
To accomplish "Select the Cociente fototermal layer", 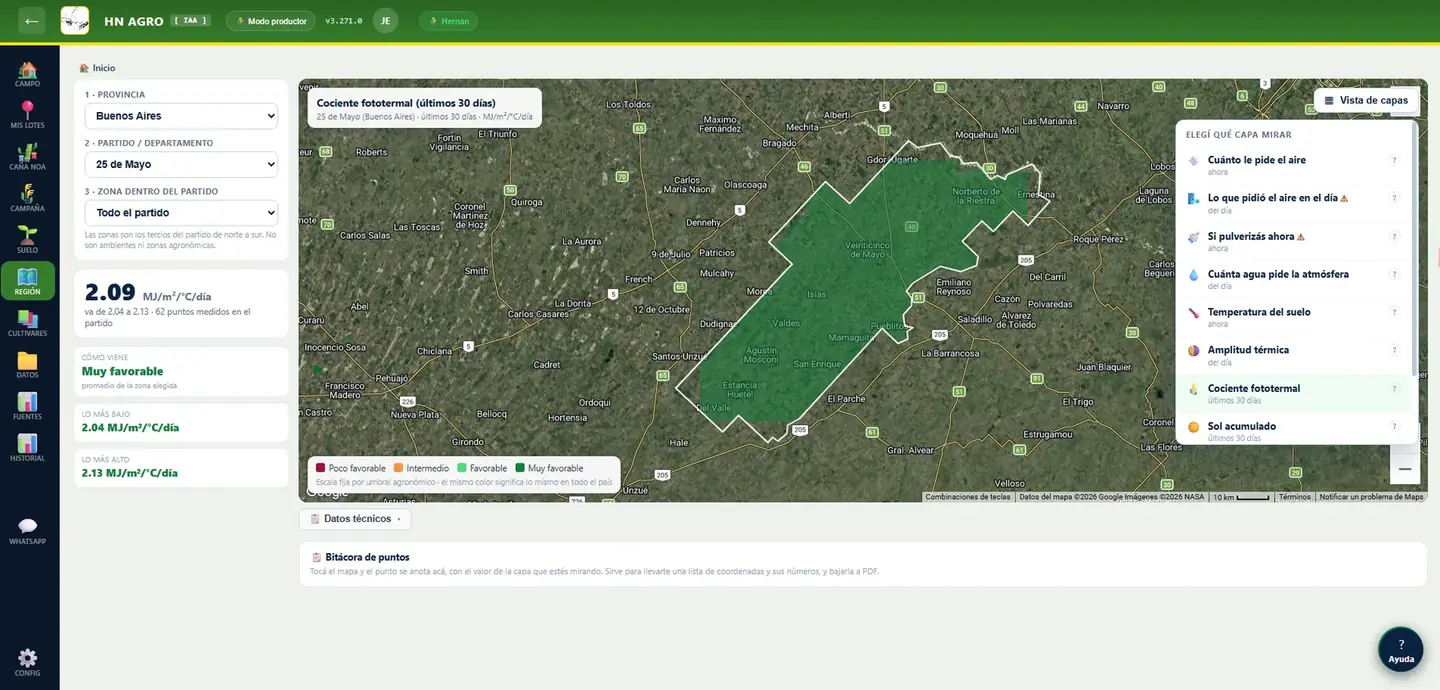I will click(1295, 393).
